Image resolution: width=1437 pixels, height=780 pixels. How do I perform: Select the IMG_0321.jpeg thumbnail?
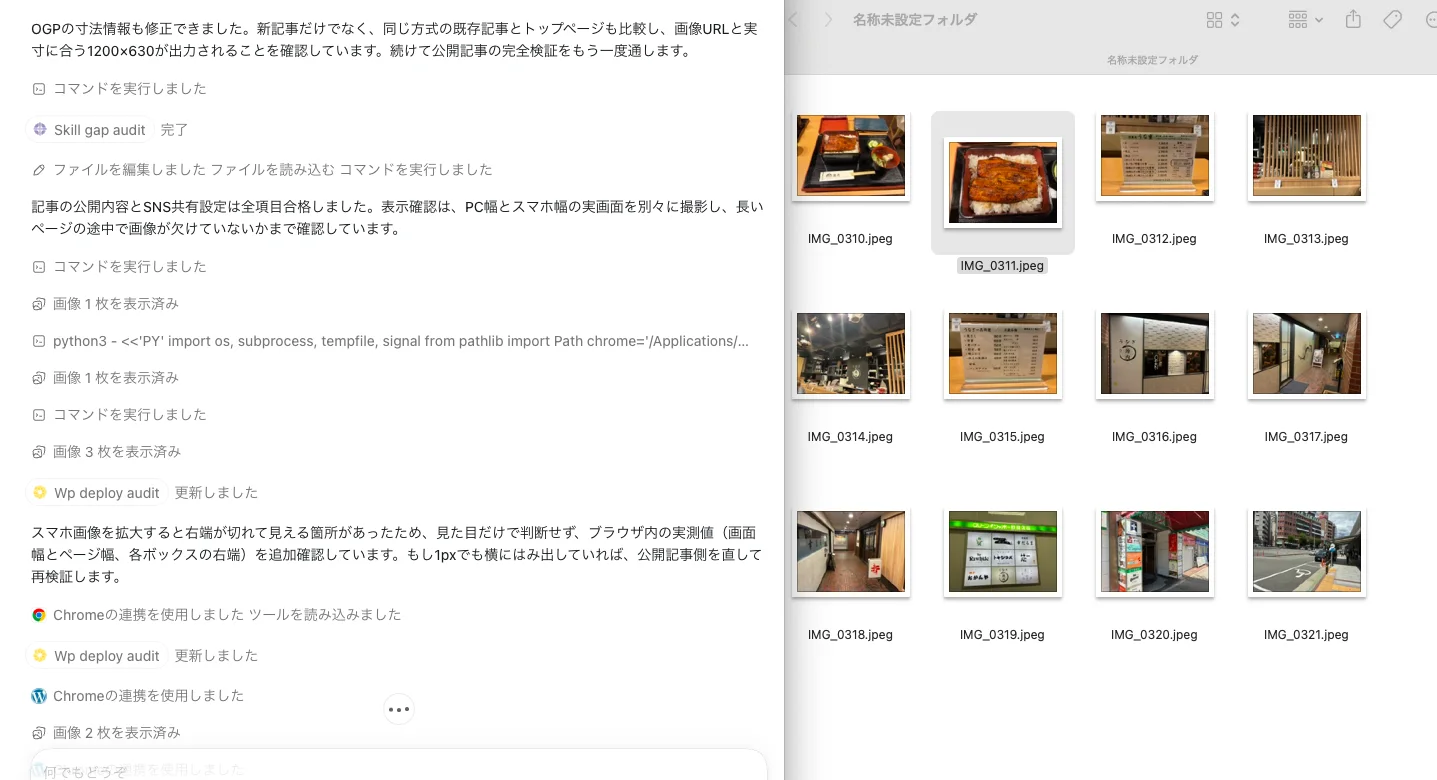[1306, 552]
